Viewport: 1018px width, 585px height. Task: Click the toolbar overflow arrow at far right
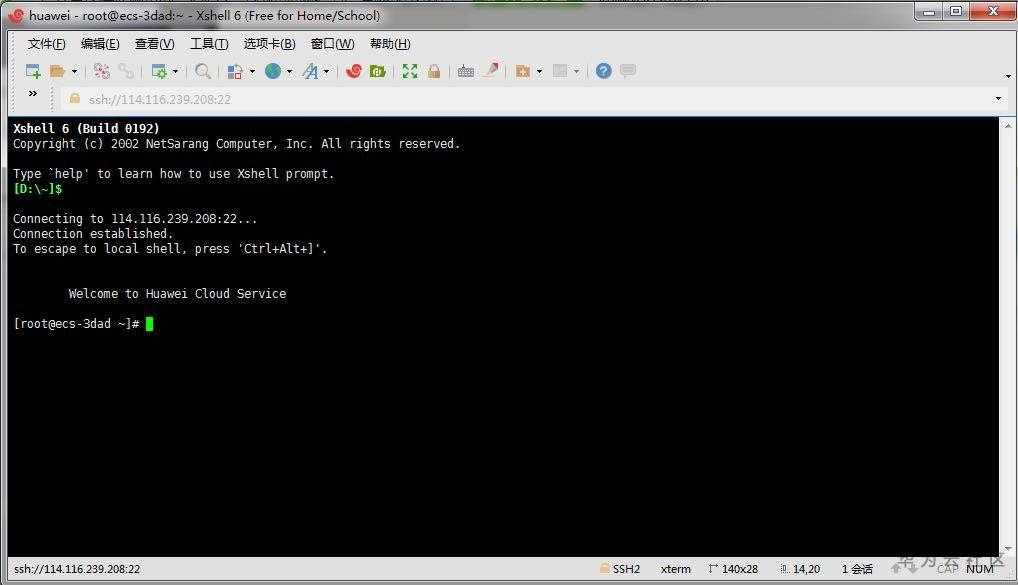click(x=1008, y=76)
